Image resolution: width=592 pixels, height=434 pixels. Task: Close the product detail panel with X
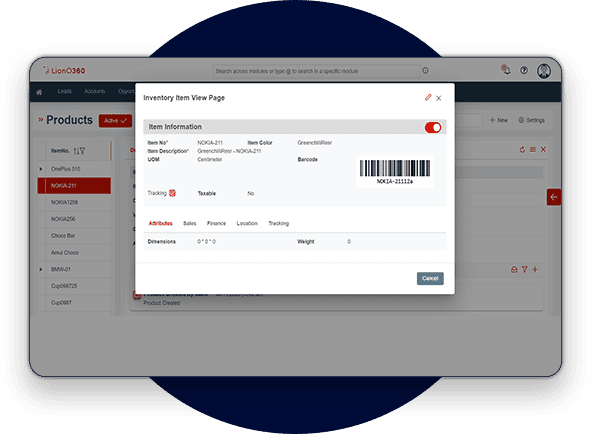(x=543, y=150)
